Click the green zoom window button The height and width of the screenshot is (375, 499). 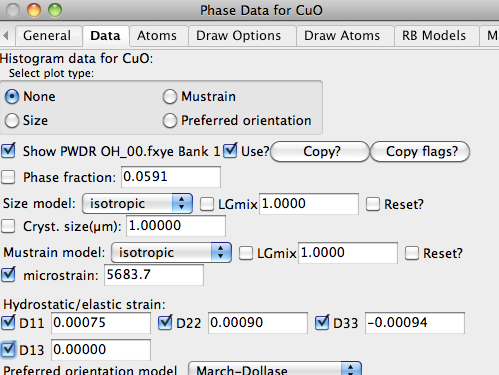[x=55, y=10]
